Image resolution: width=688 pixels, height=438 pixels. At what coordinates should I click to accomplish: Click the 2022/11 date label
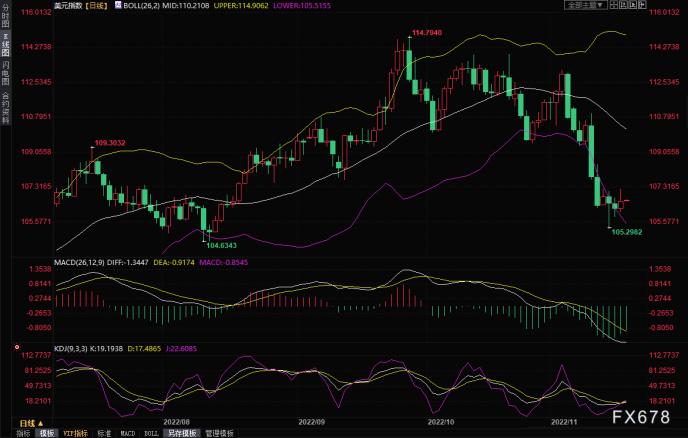(x=564, y=422)
